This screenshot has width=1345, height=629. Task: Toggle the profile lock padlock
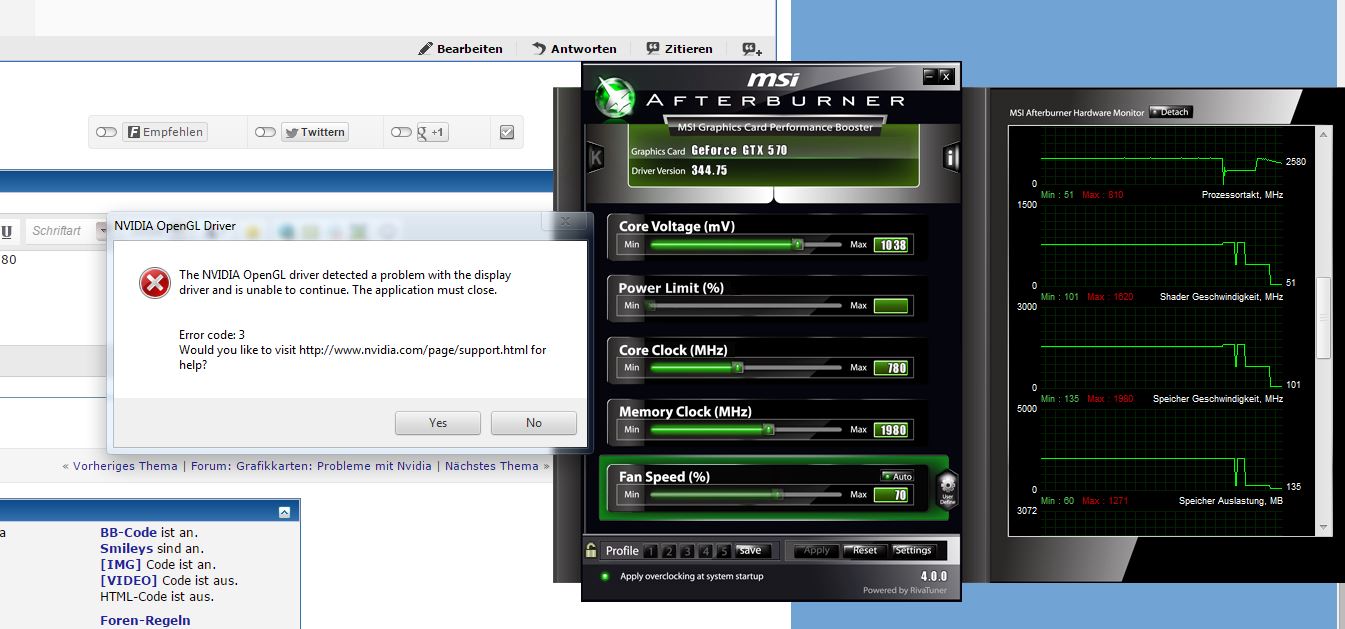tap(592, 550)
